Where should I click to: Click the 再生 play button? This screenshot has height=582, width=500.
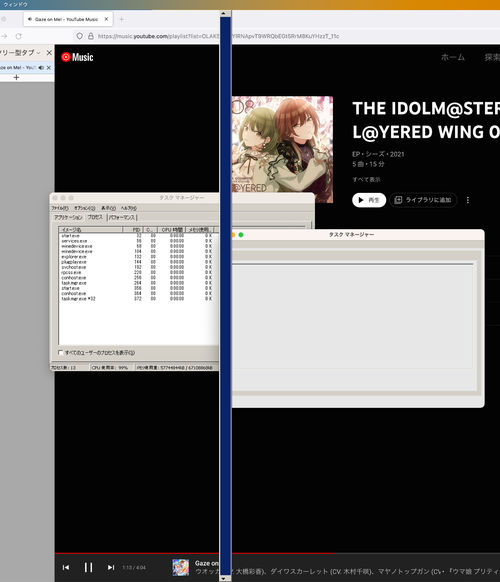point(369,200)
